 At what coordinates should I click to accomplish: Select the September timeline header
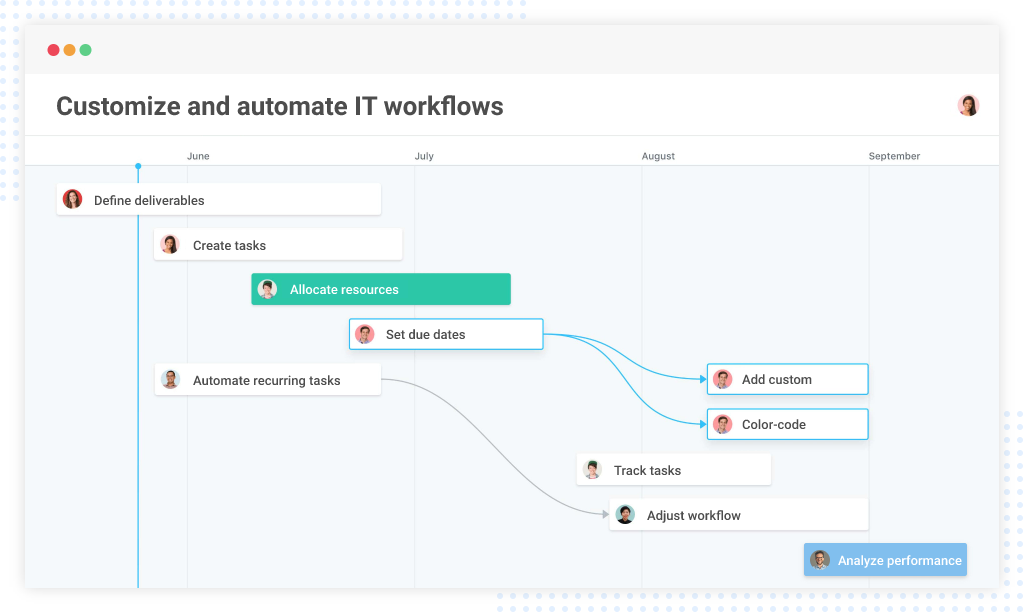point(894,156)
